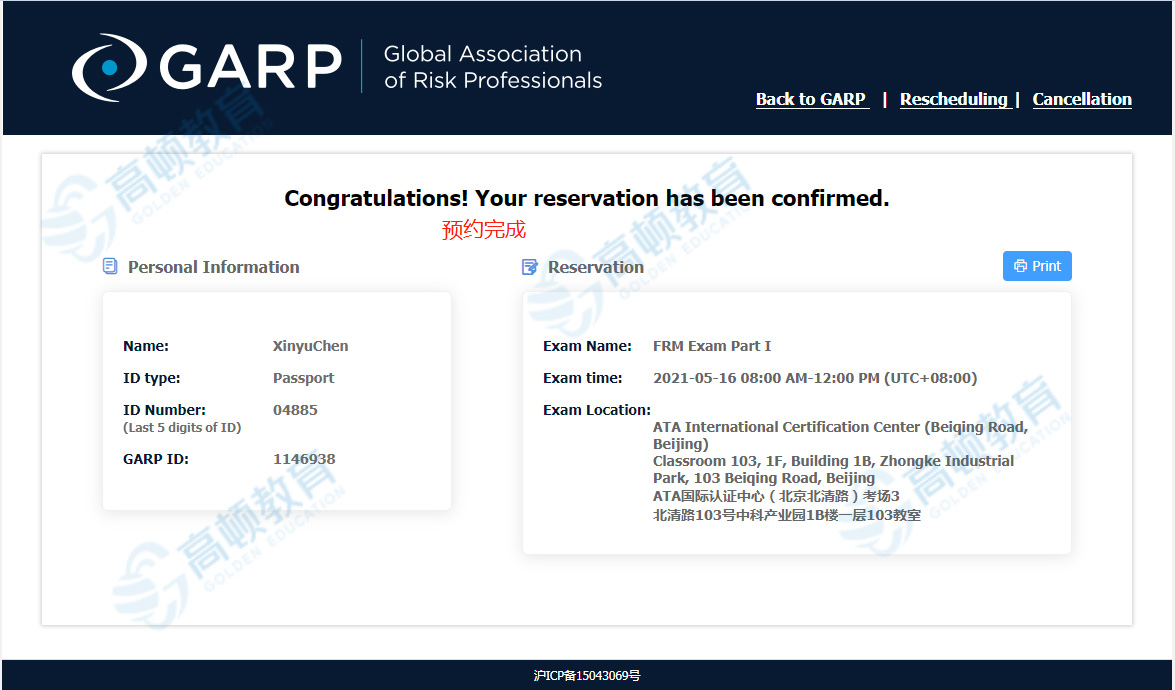Click the Name: label

point(146,346)
